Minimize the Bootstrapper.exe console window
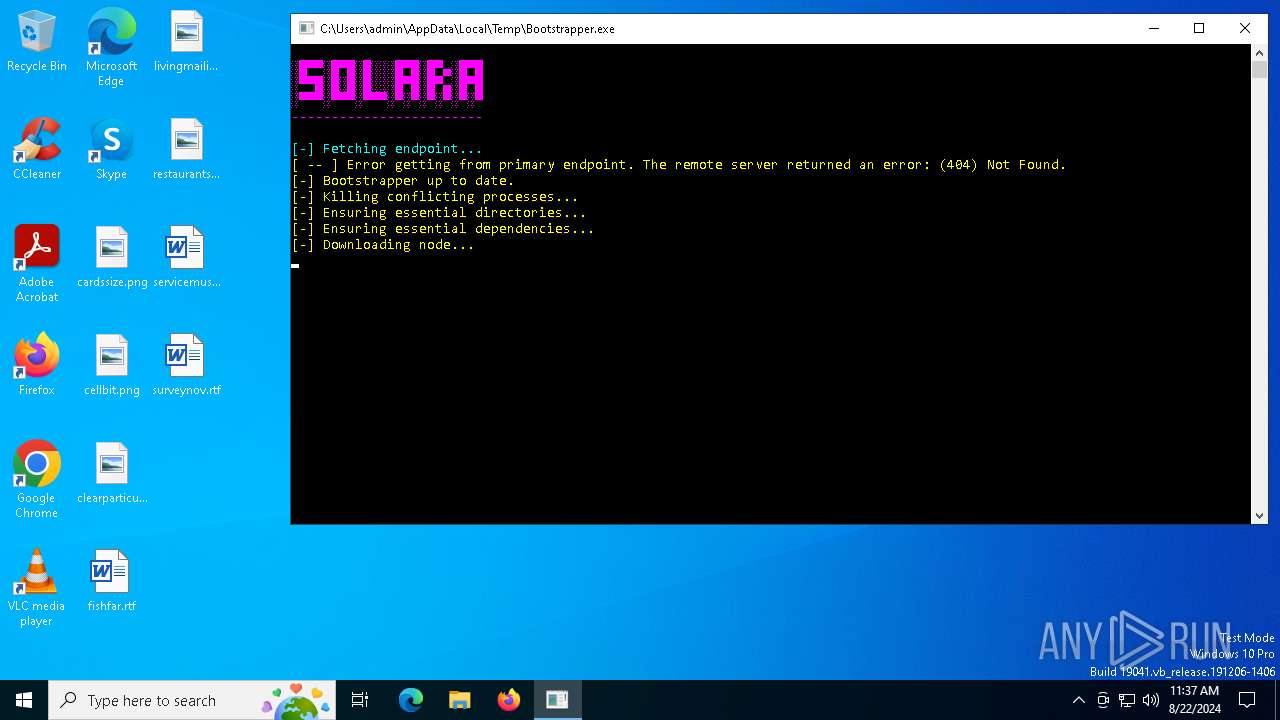Screen dimensions: 1280x720 (x=1153, y=29)
